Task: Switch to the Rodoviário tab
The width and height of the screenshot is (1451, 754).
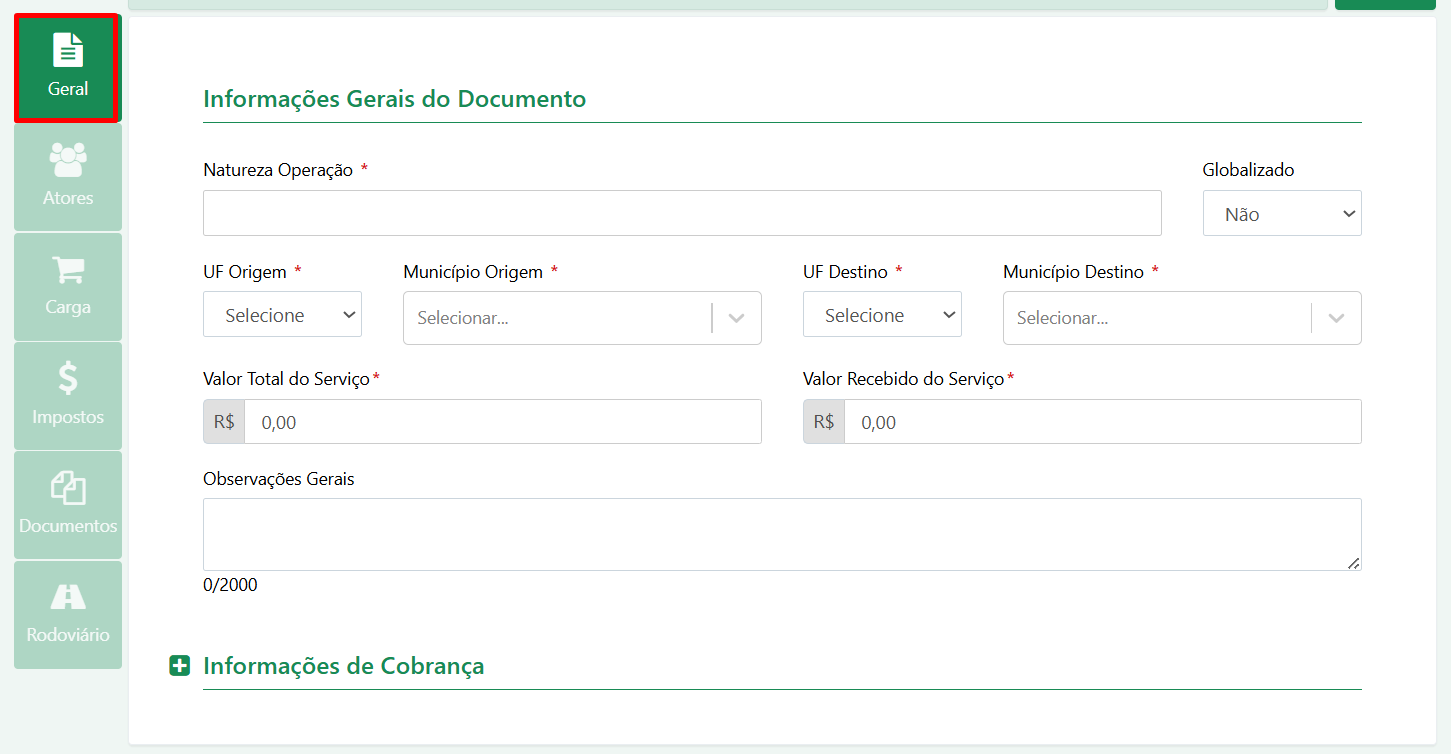Action: point(68,615)
